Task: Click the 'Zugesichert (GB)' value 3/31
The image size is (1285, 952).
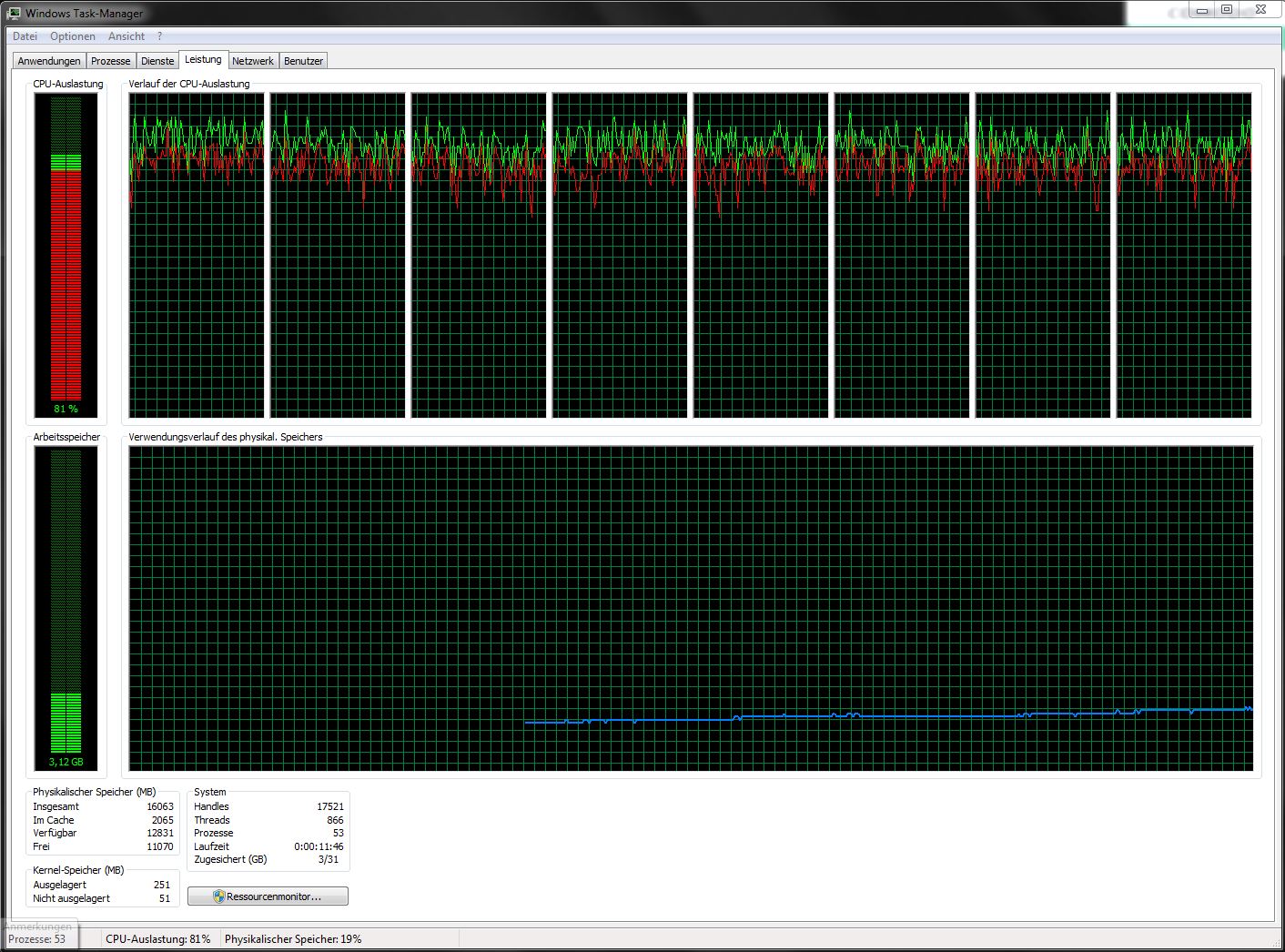Action: [329, 859]
